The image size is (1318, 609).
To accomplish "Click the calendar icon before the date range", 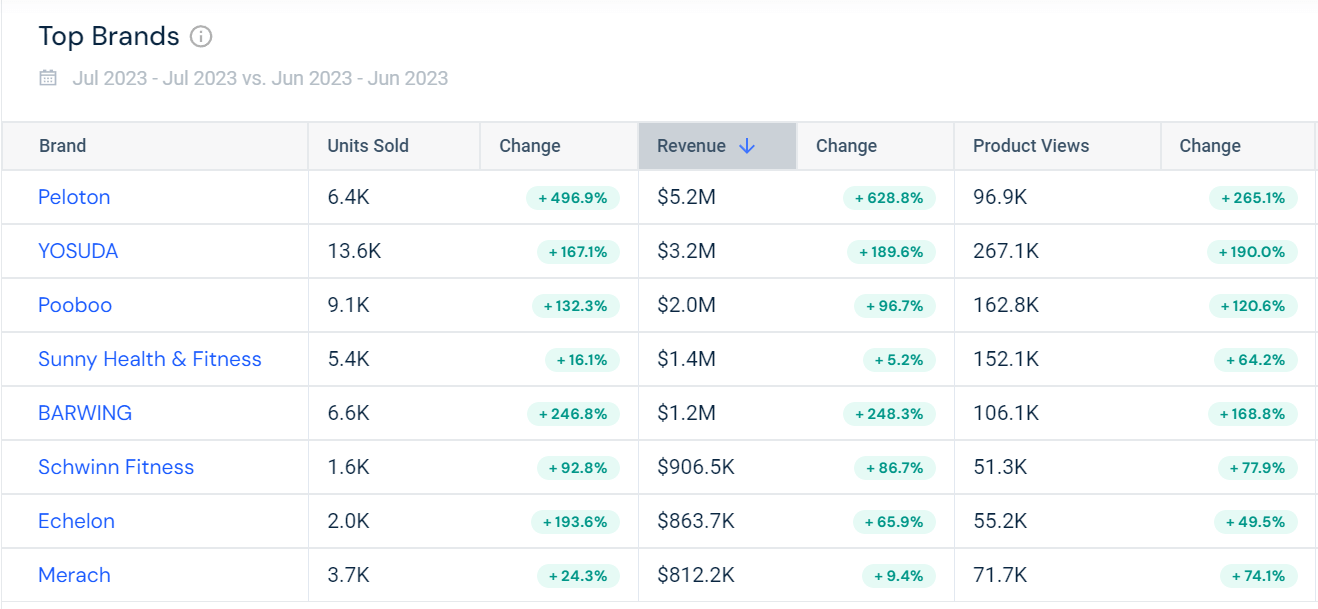I will 48,78.
